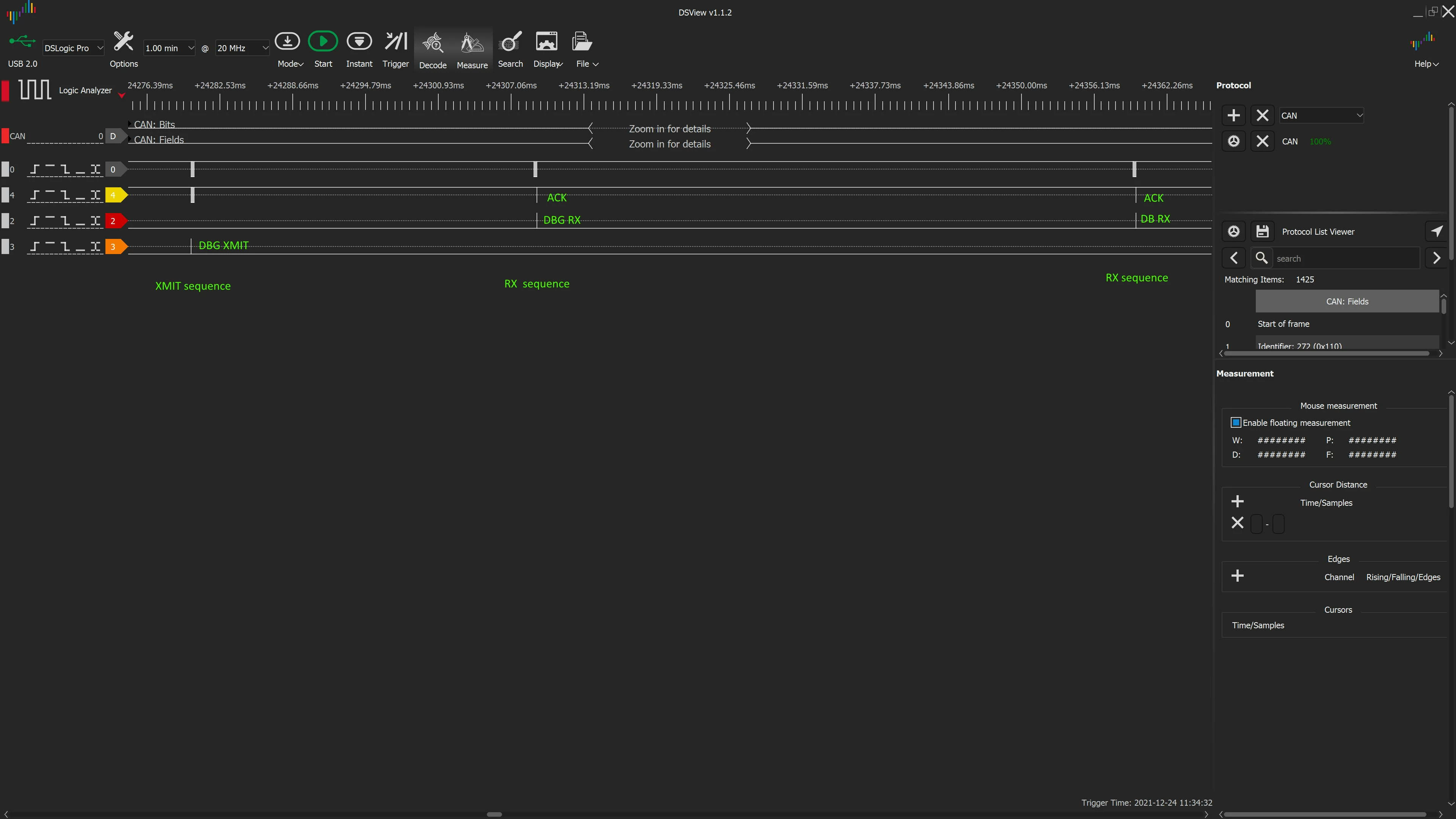This screenshot has height=819, width=1456.
Task: Click channel 0 grey tag
Action: tap(115, 169)
